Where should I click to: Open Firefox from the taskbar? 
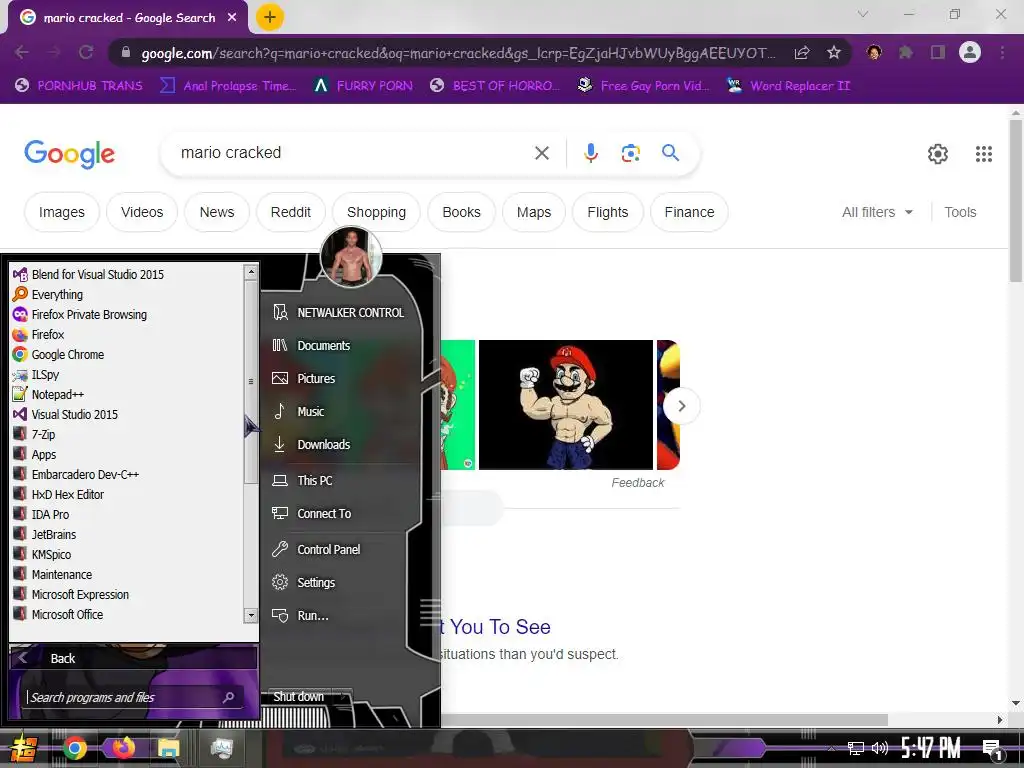pyautogui.click(x=122, y=748)
